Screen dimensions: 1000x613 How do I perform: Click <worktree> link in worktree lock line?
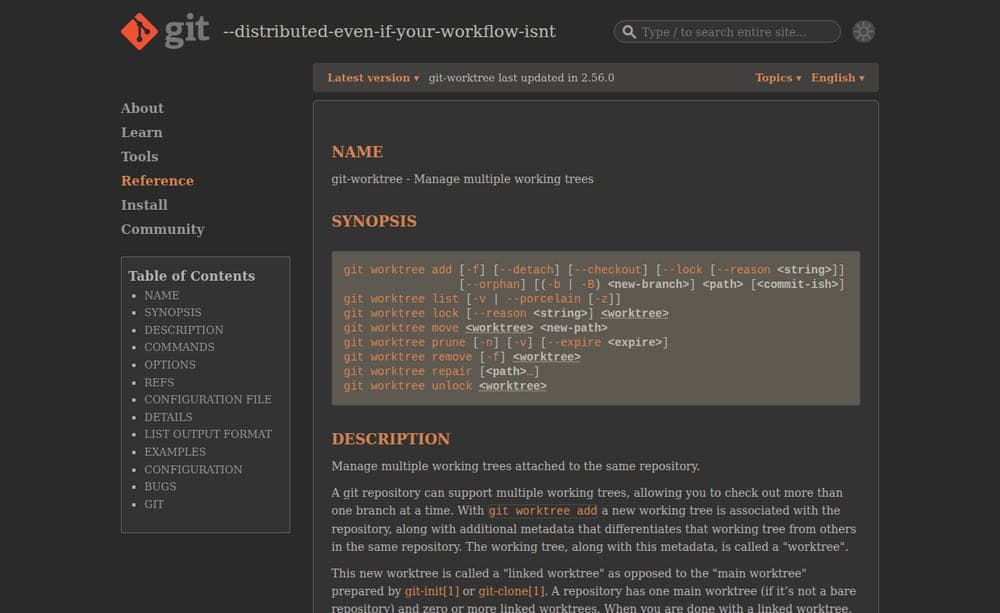click(x=635, y=314)
